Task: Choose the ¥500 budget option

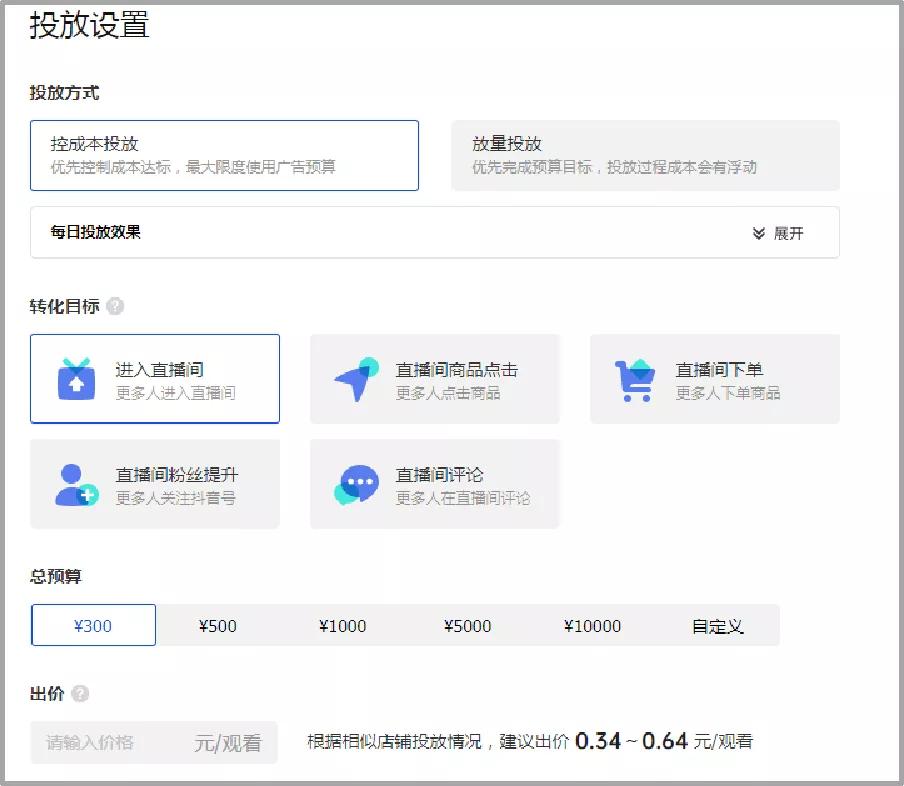Action: click(218, 625)
